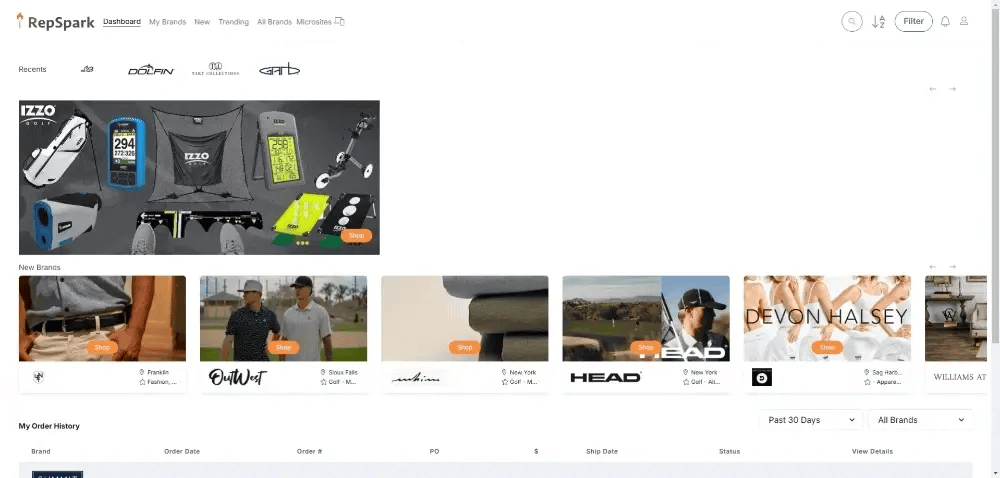The image size is (1000, 478).
Task: Click the Microsites device icon
Action: tap(340, 22)
